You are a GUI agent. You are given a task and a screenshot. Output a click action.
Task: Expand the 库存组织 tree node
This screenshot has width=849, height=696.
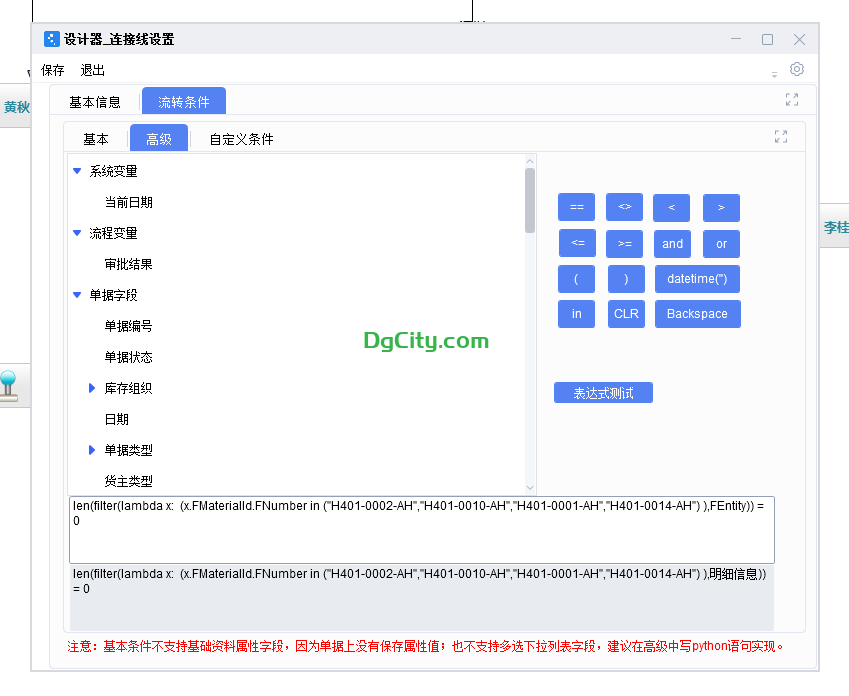point(92,388)
